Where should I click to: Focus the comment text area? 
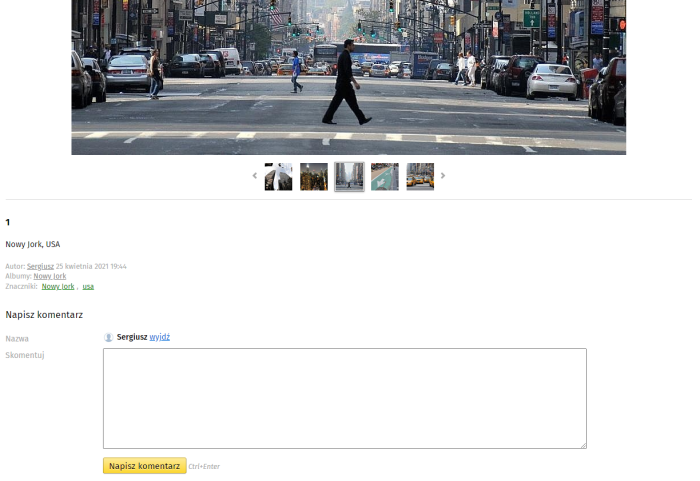344,398
